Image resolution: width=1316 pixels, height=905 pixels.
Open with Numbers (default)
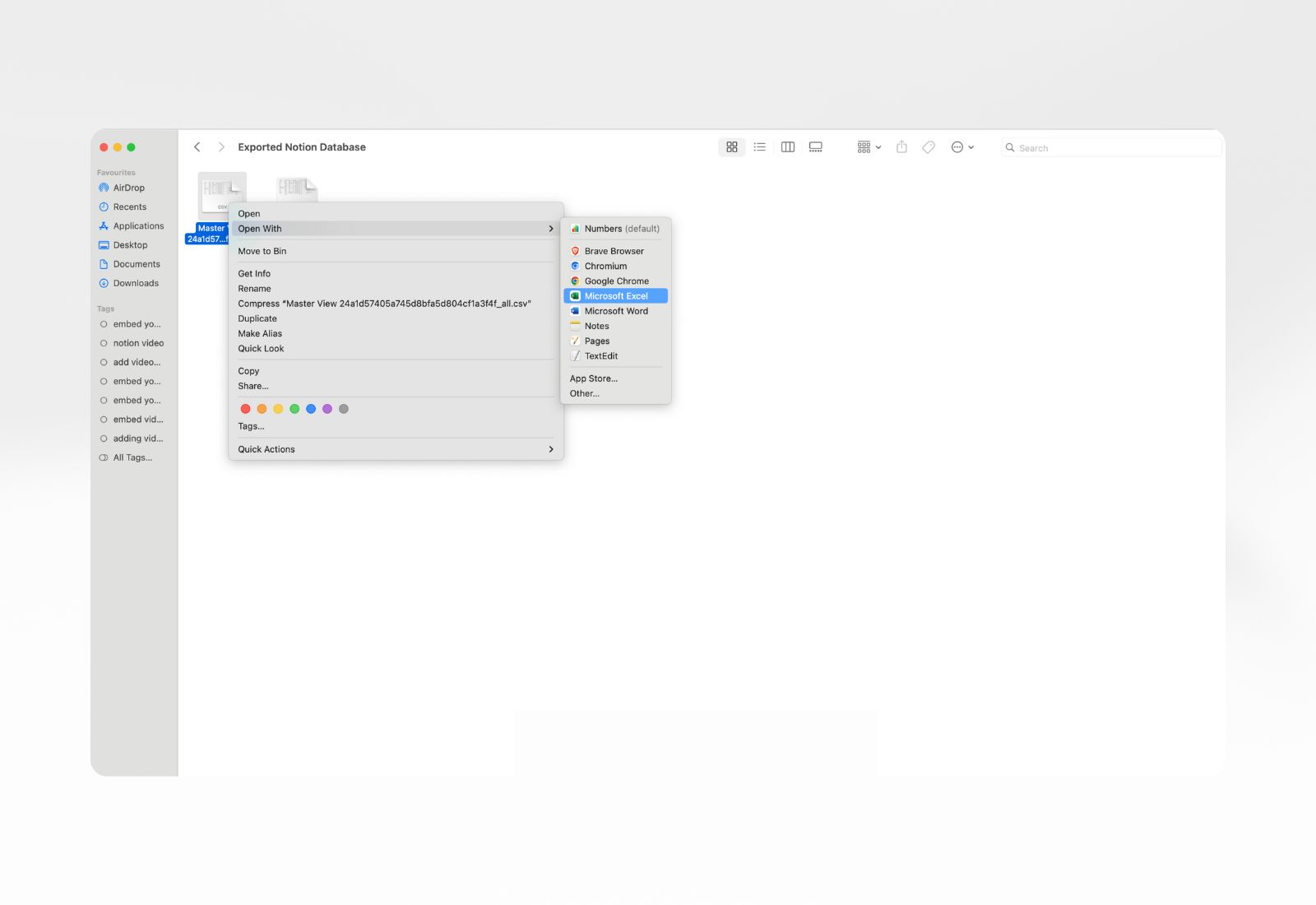point(616,229)
